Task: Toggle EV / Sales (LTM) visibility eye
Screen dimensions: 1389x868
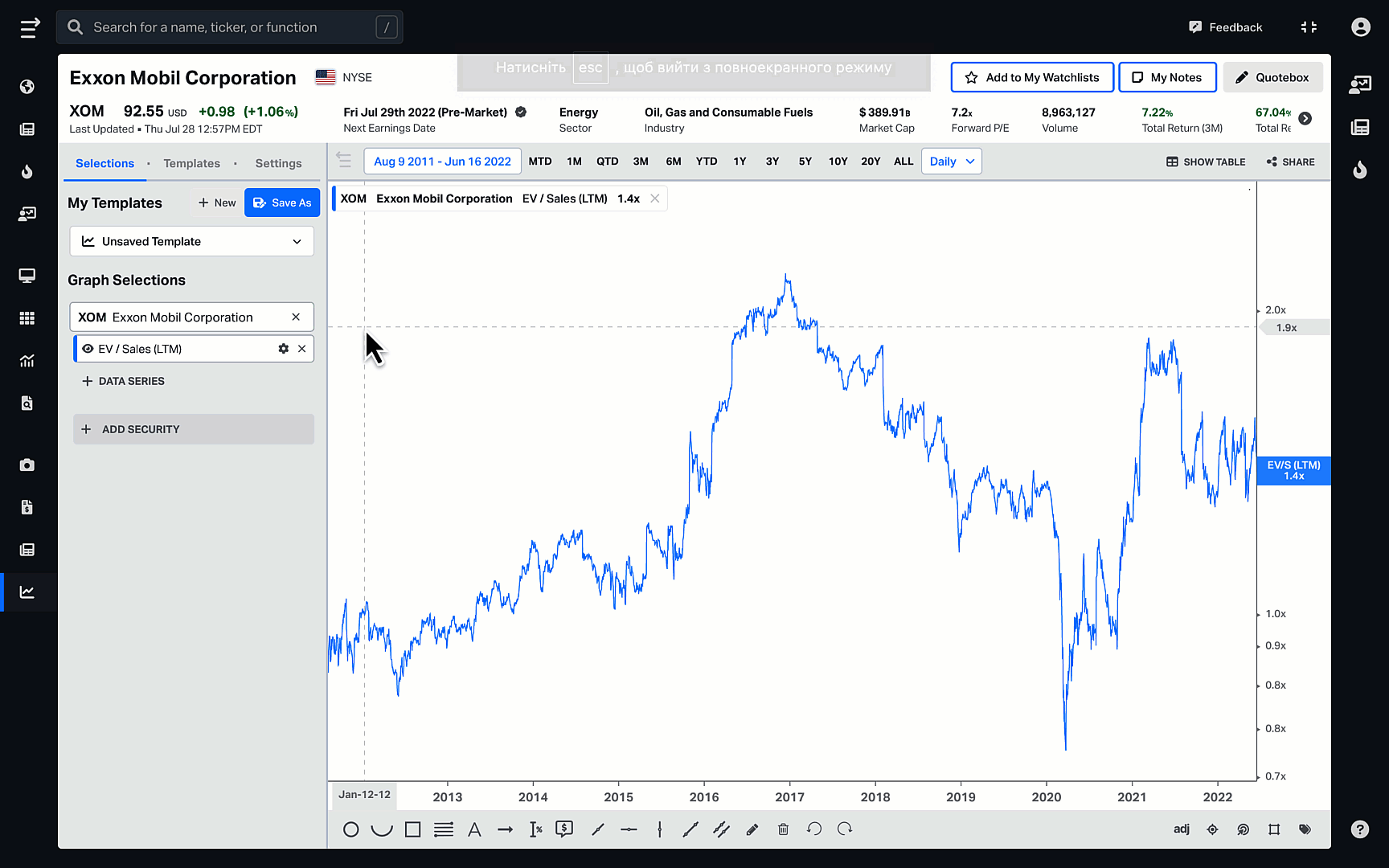Action: (x=88, y=349)
